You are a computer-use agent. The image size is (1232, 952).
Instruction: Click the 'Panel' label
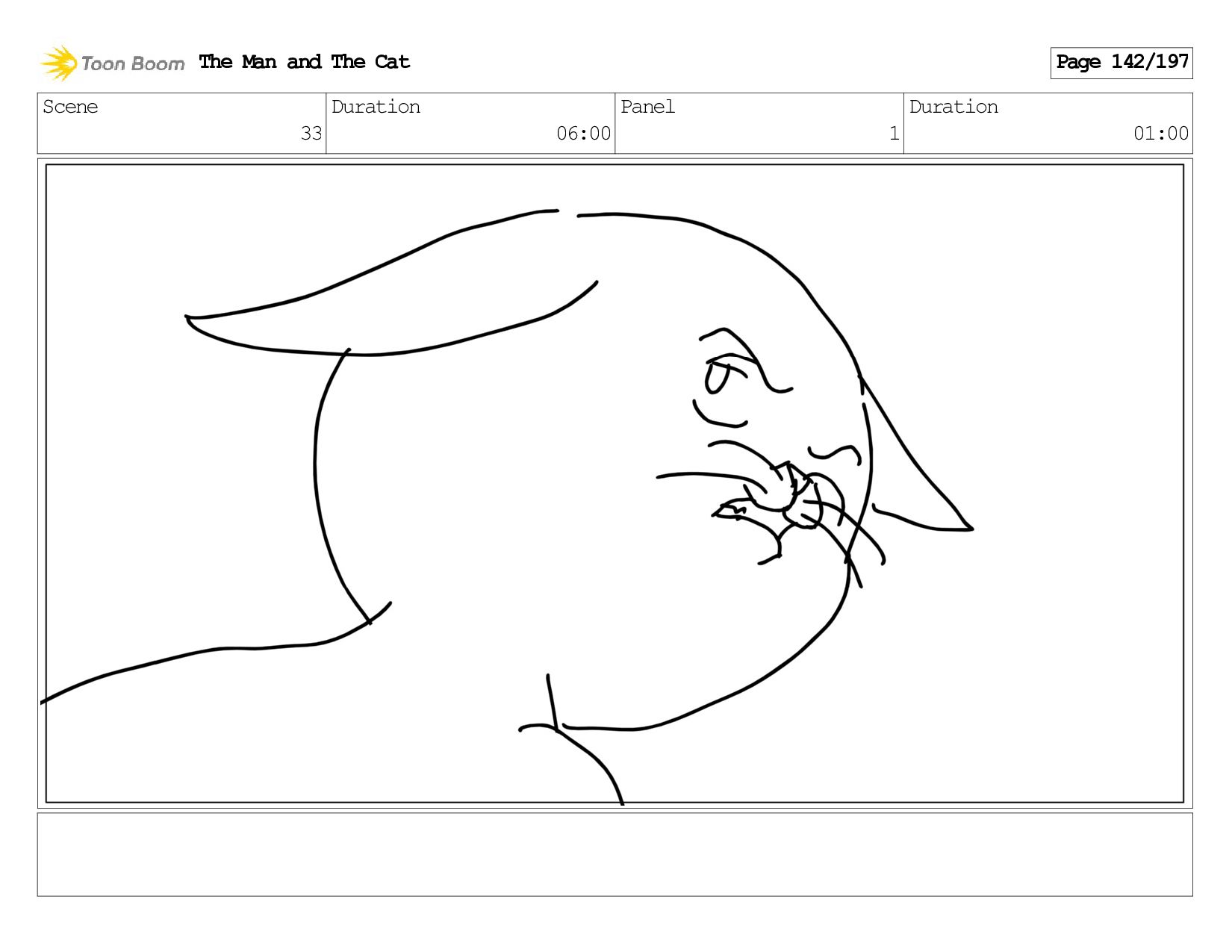647,107
